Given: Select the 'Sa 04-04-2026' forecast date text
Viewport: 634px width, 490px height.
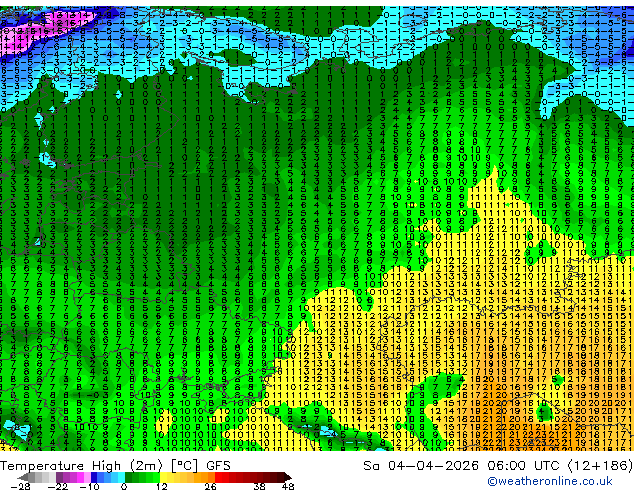Looking at the screenshot, I should click(421, 466).
